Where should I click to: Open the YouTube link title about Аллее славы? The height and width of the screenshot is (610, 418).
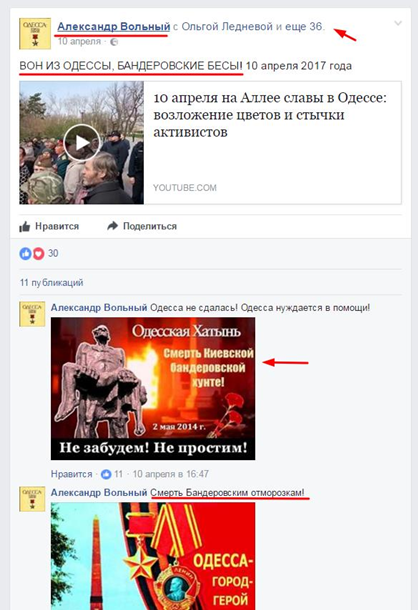270,115
